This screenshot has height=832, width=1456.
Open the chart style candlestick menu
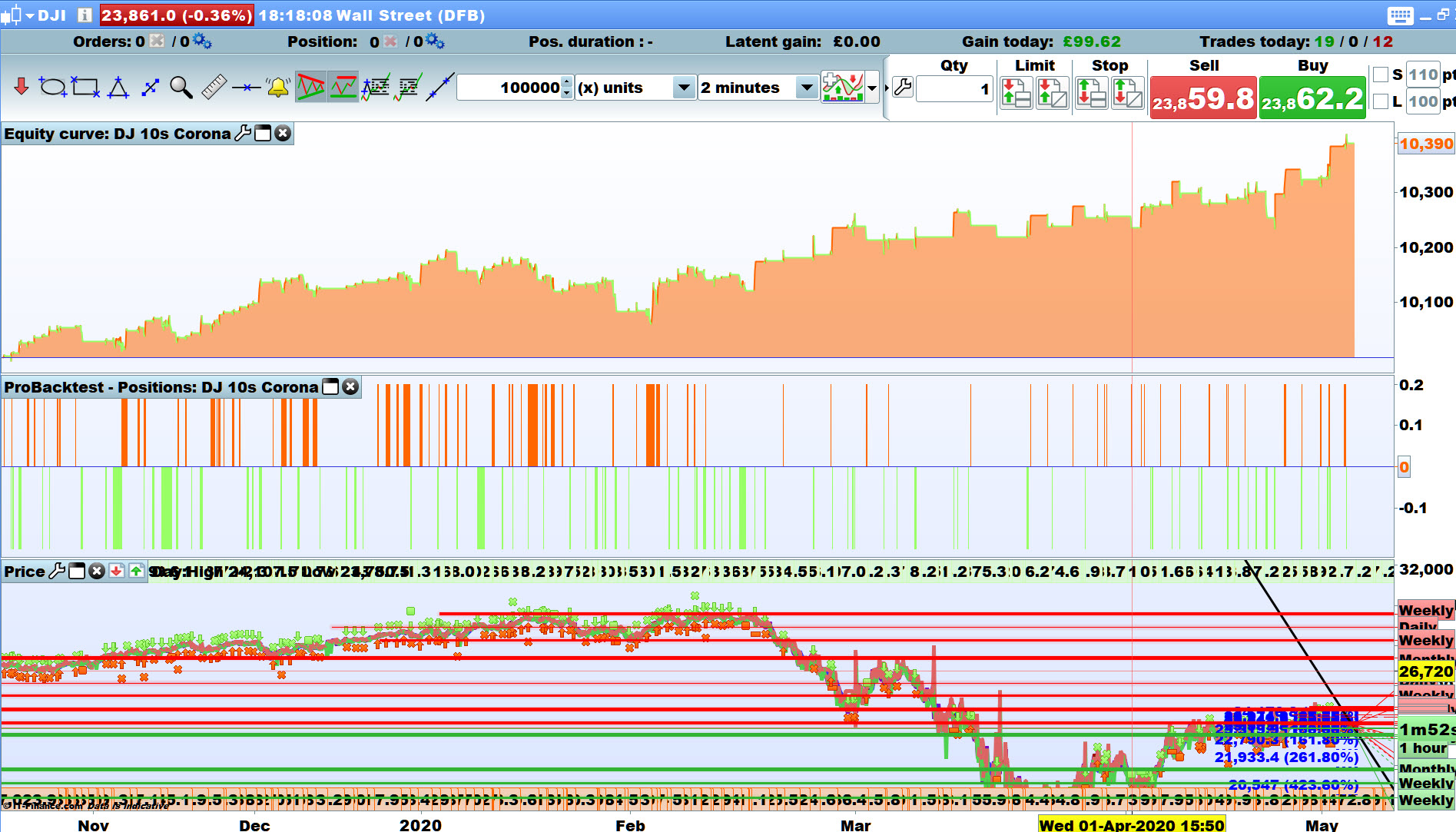(17, 15)
